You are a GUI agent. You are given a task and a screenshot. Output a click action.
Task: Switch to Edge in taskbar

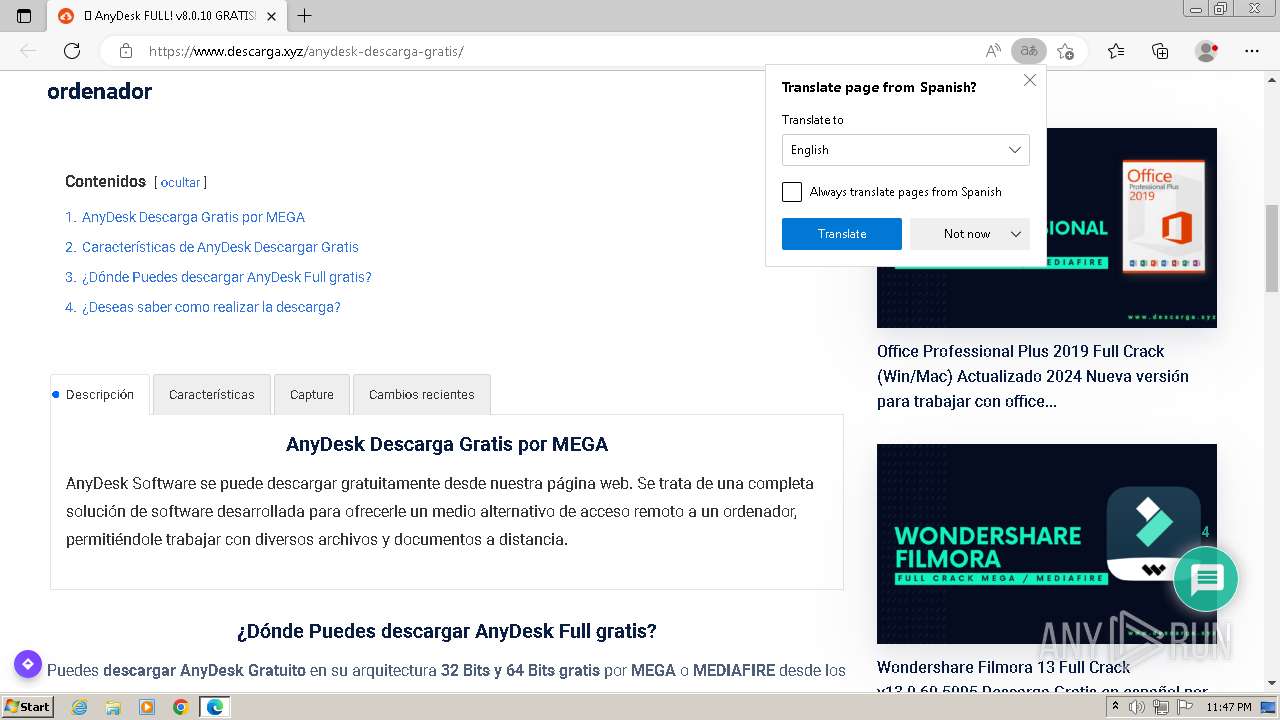(215, 707)
